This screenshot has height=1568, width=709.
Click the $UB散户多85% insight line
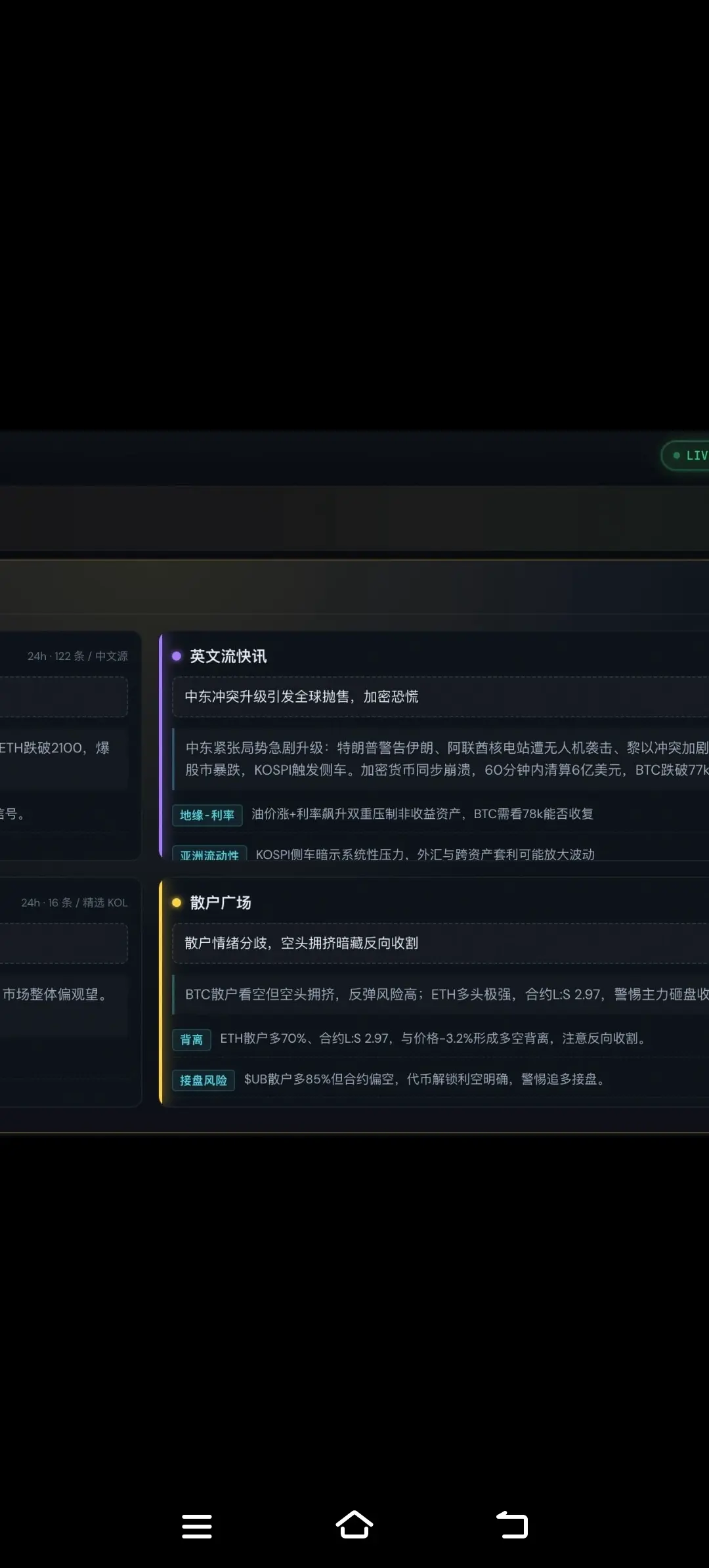click(x=424, y=1079)
